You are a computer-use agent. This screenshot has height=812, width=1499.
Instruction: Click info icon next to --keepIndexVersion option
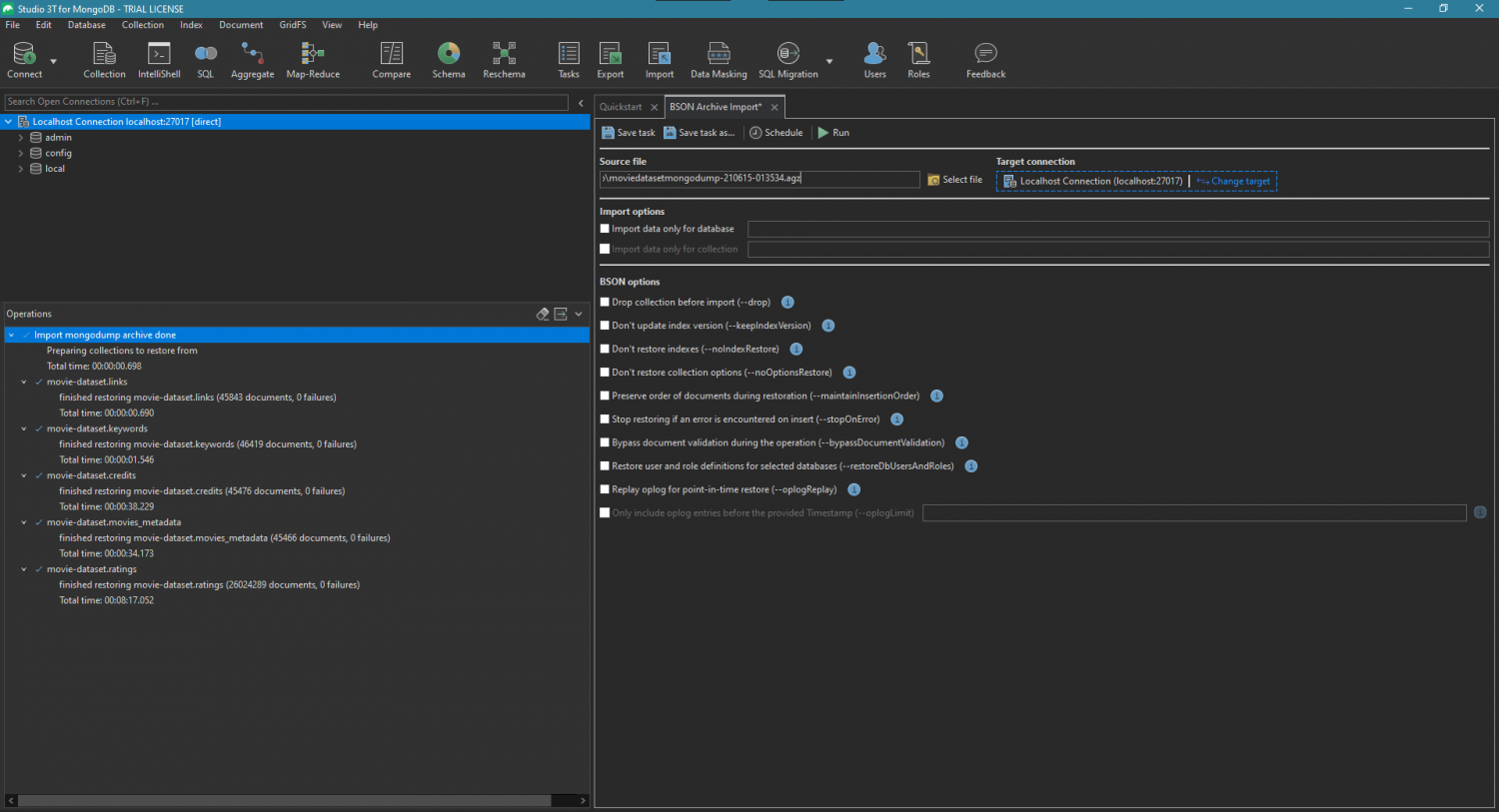[x=828, y=326]
